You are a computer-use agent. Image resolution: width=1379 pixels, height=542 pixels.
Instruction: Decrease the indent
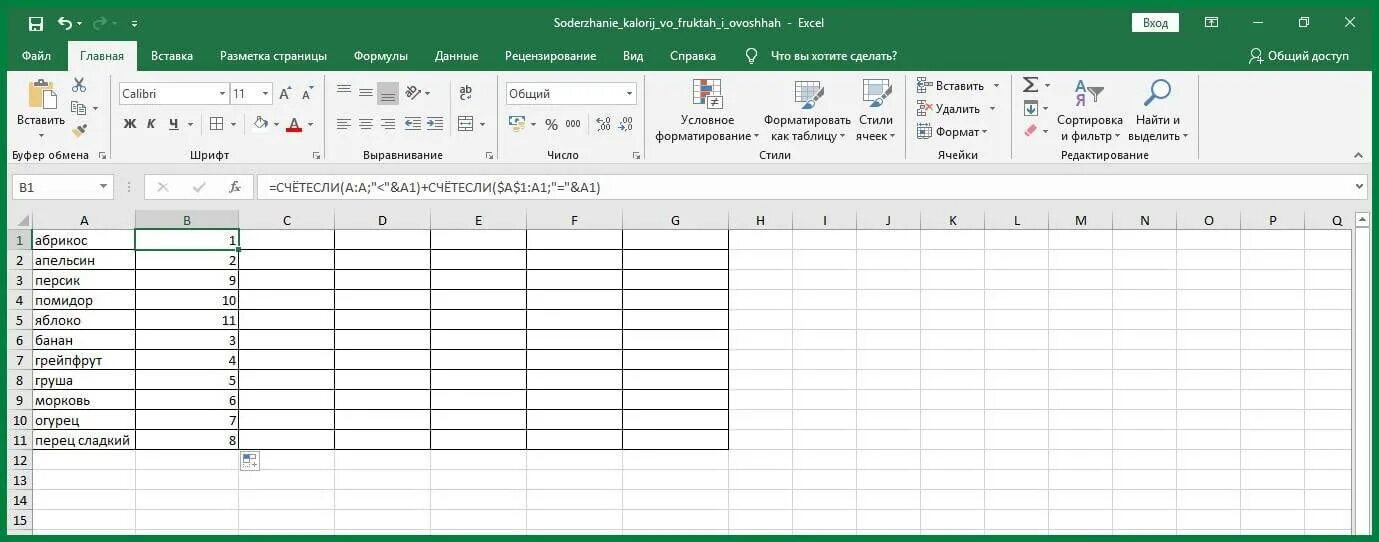(x=414, y=124)
